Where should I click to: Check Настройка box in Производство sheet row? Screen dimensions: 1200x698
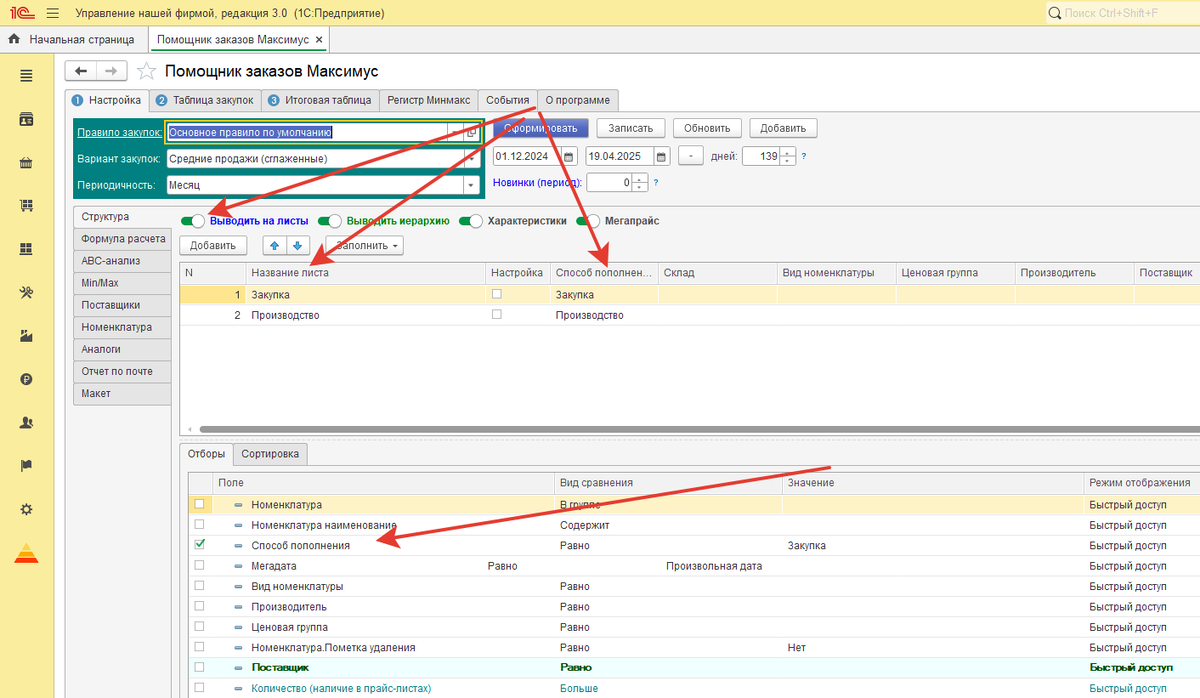[x=497, y=314]
